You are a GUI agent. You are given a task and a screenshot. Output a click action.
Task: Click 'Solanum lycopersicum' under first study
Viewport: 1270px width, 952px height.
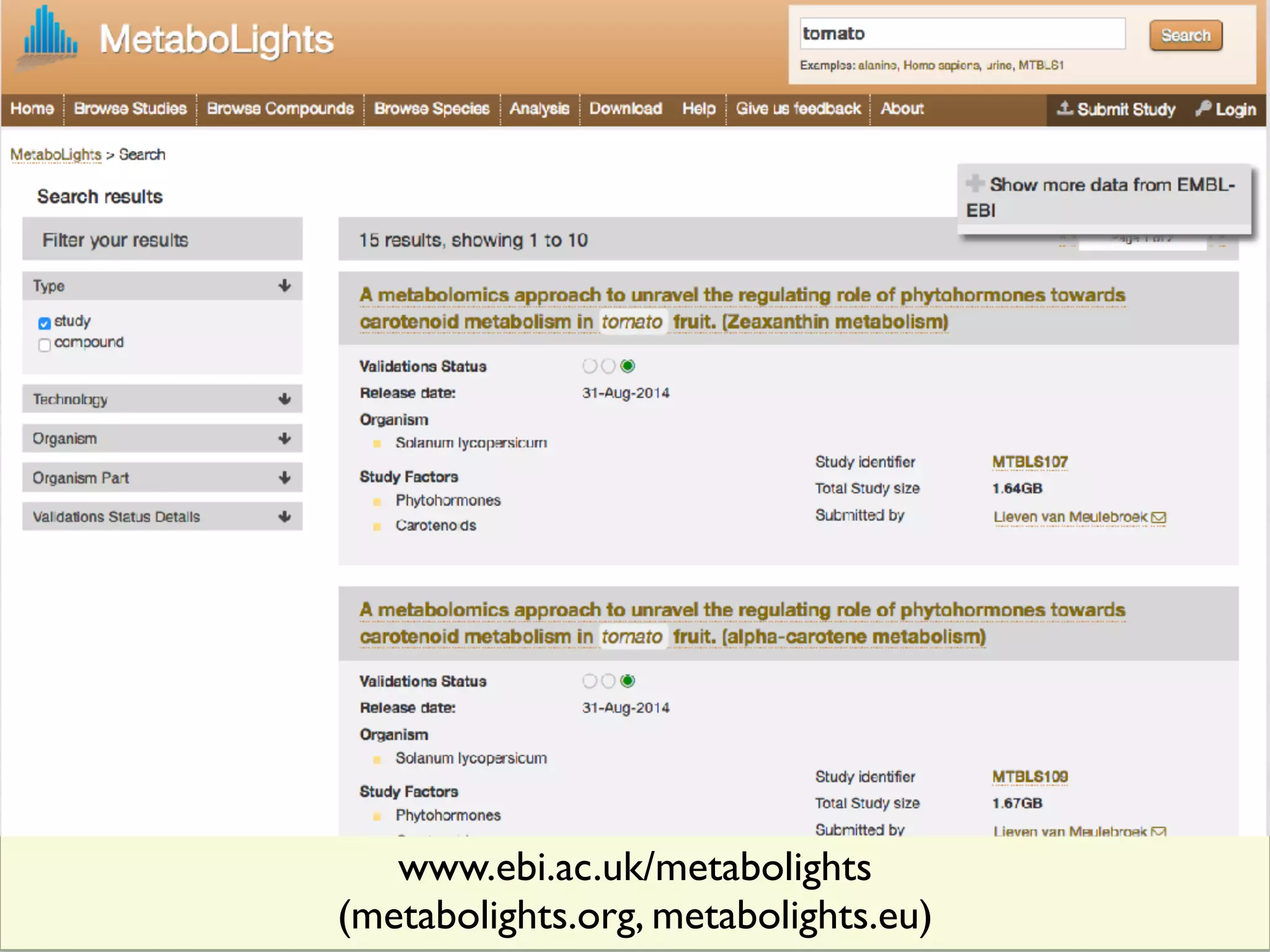click(471, 443)
